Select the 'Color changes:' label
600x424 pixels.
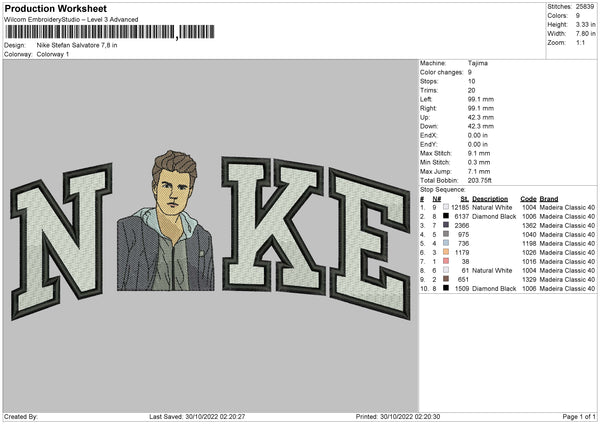pos(441,72)
